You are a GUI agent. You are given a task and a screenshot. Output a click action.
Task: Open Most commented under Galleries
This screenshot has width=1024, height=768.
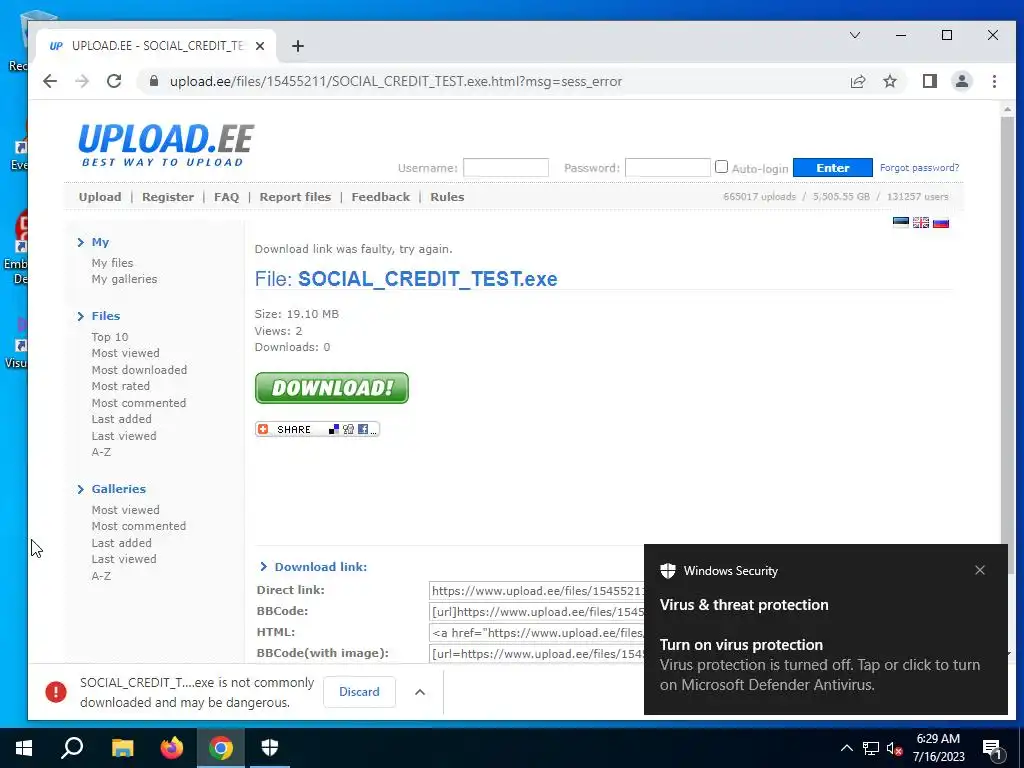(x=138, y=526)
